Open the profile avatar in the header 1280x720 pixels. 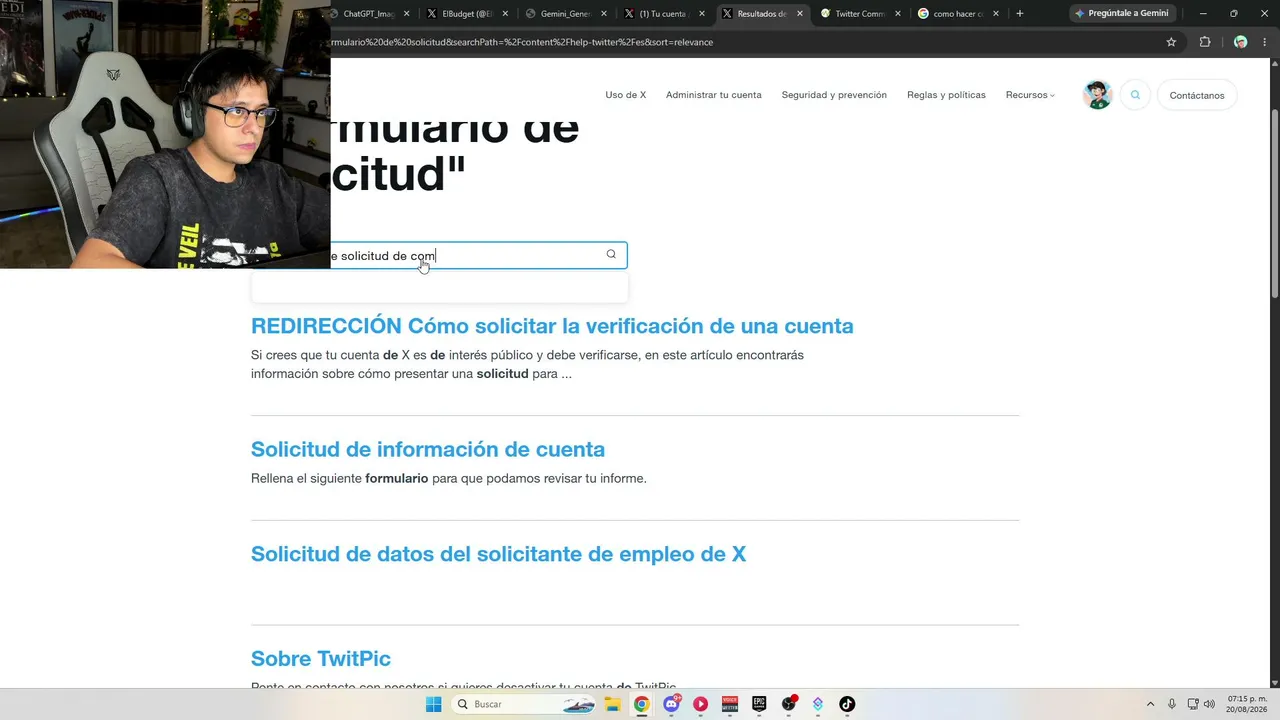click(x=1098, y=95)
